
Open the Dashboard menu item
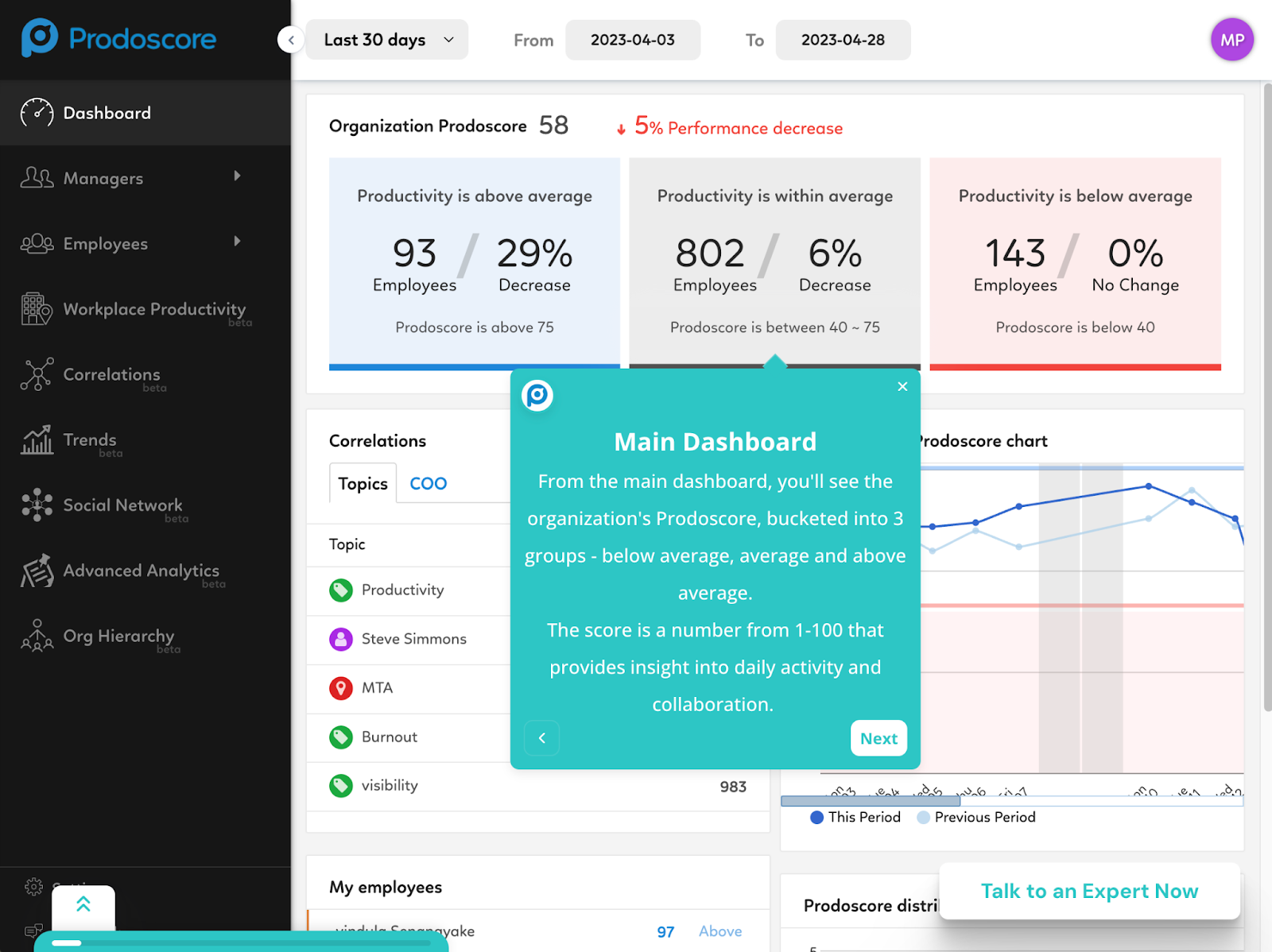[145, 113]
